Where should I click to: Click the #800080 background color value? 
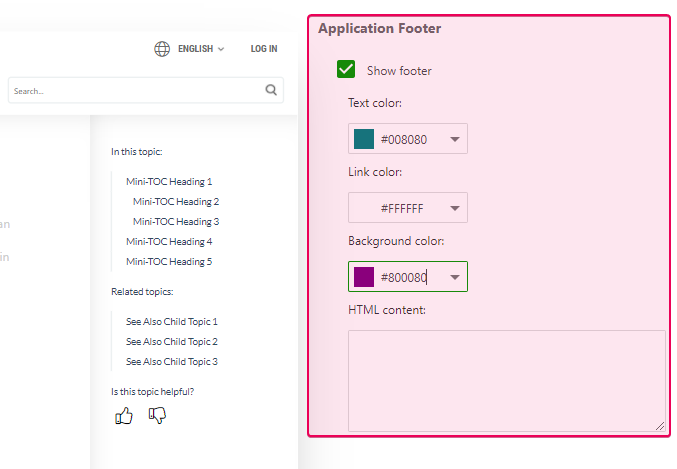(404, 278)
